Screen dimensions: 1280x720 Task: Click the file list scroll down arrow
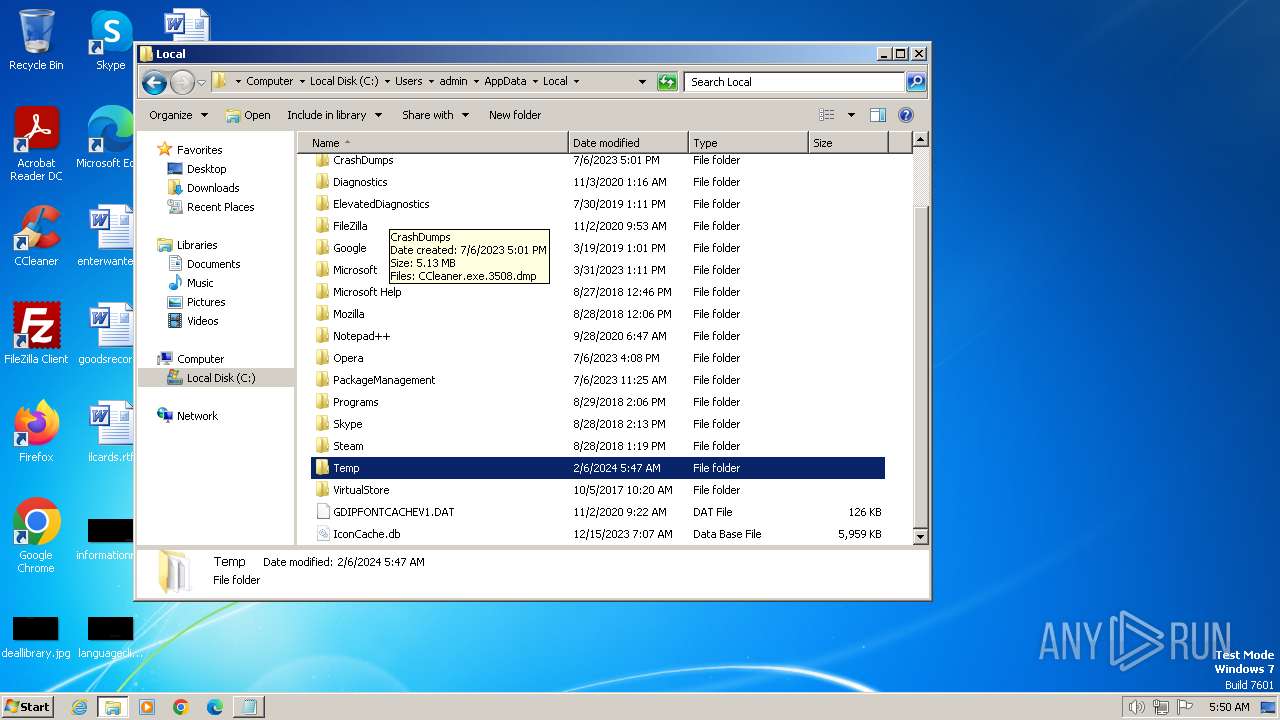(921, 537)
